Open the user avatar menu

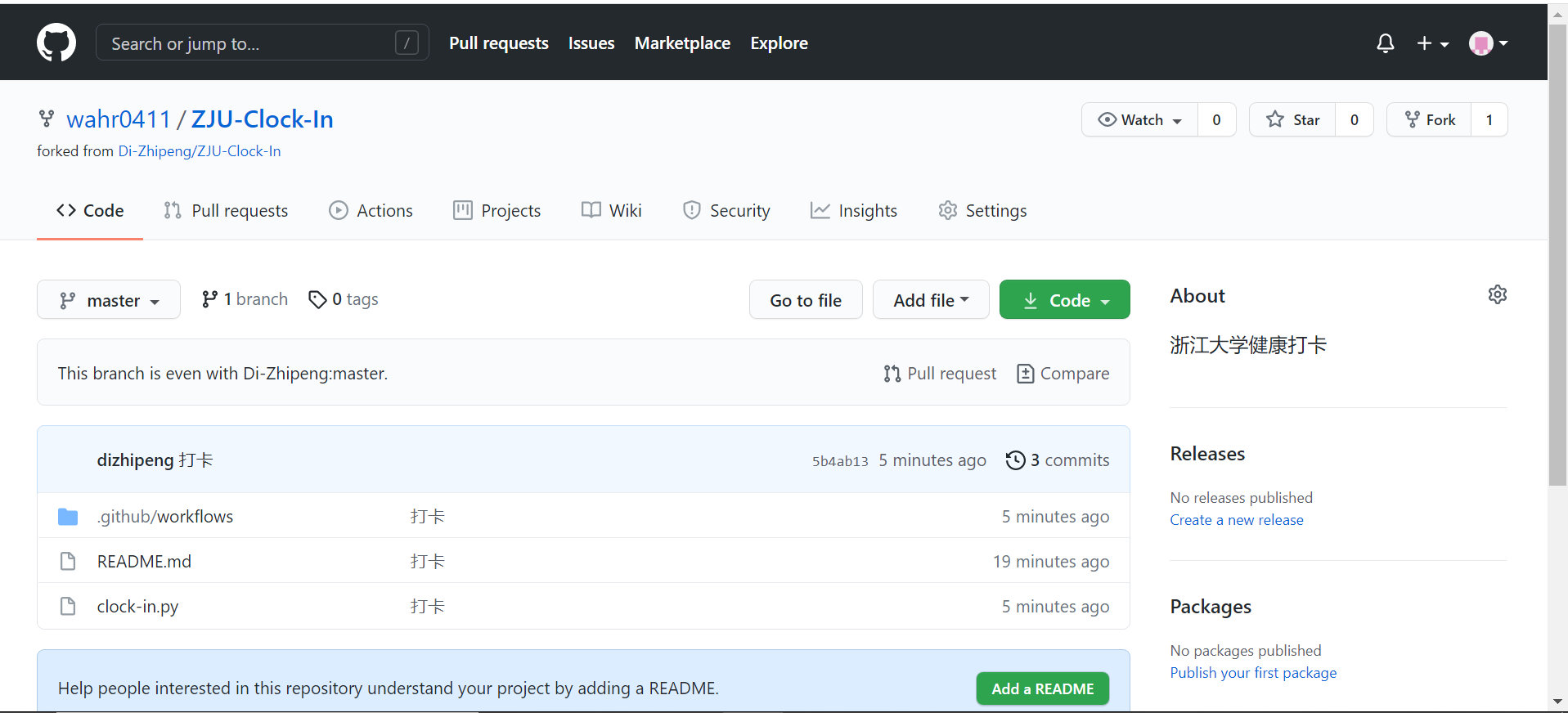click(1489, 43)
